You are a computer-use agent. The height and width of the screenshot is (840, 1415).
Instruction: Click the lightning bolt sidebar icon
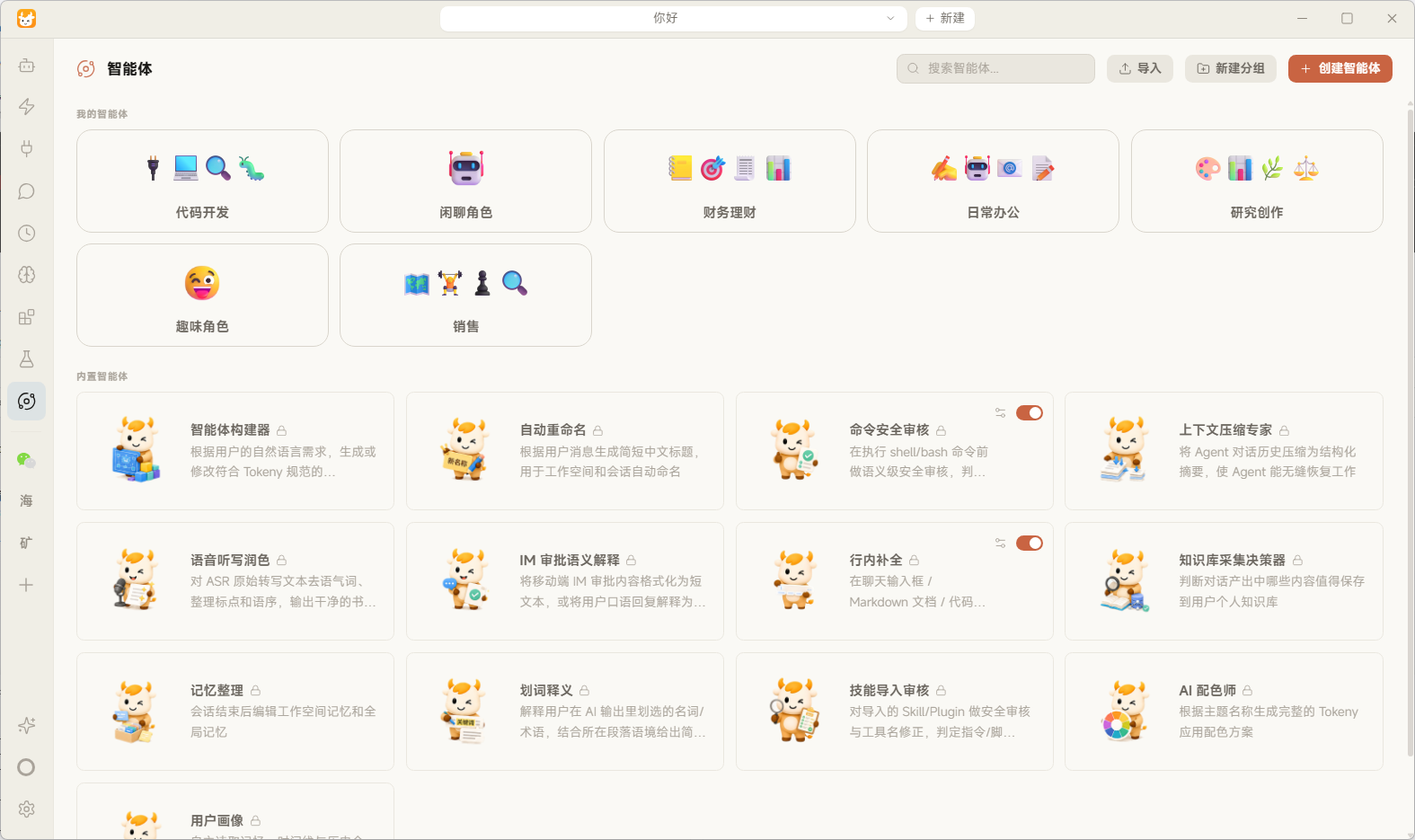tap(27, 107)
